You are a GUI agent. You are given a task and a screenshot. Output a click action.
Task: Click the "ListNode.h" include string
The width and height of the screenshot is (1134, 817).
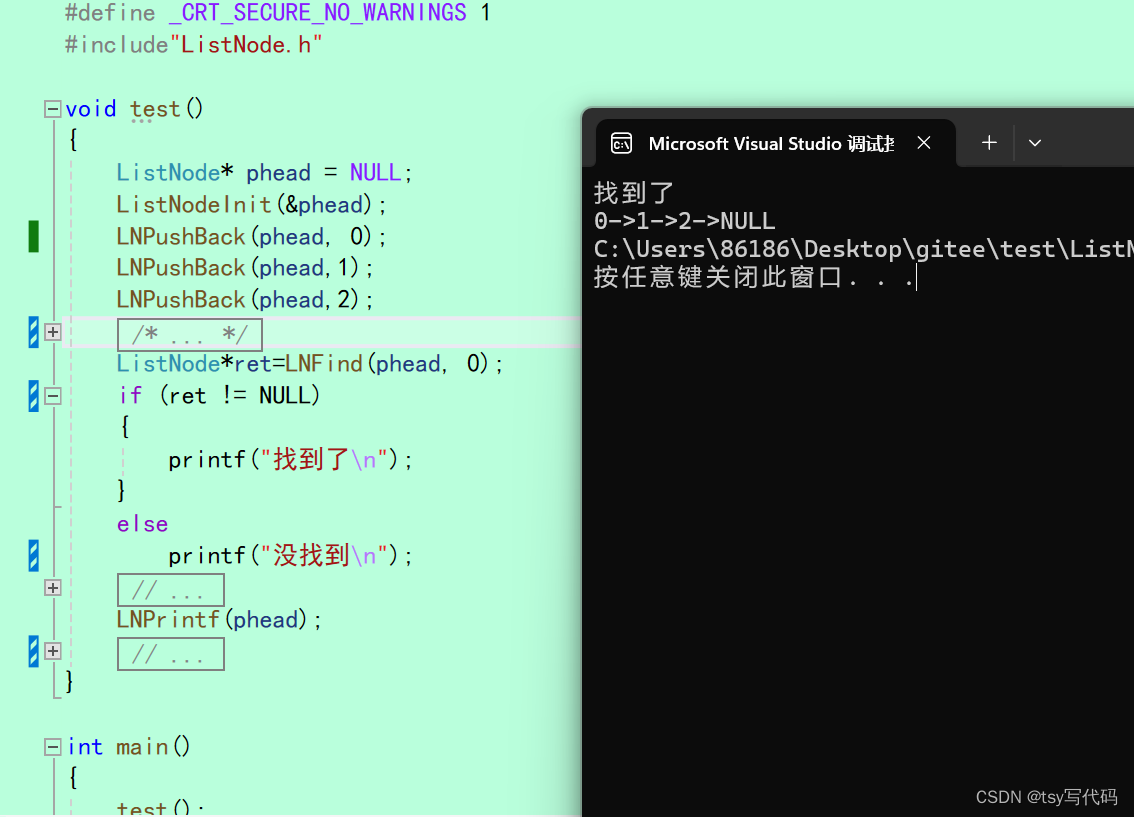245,45
